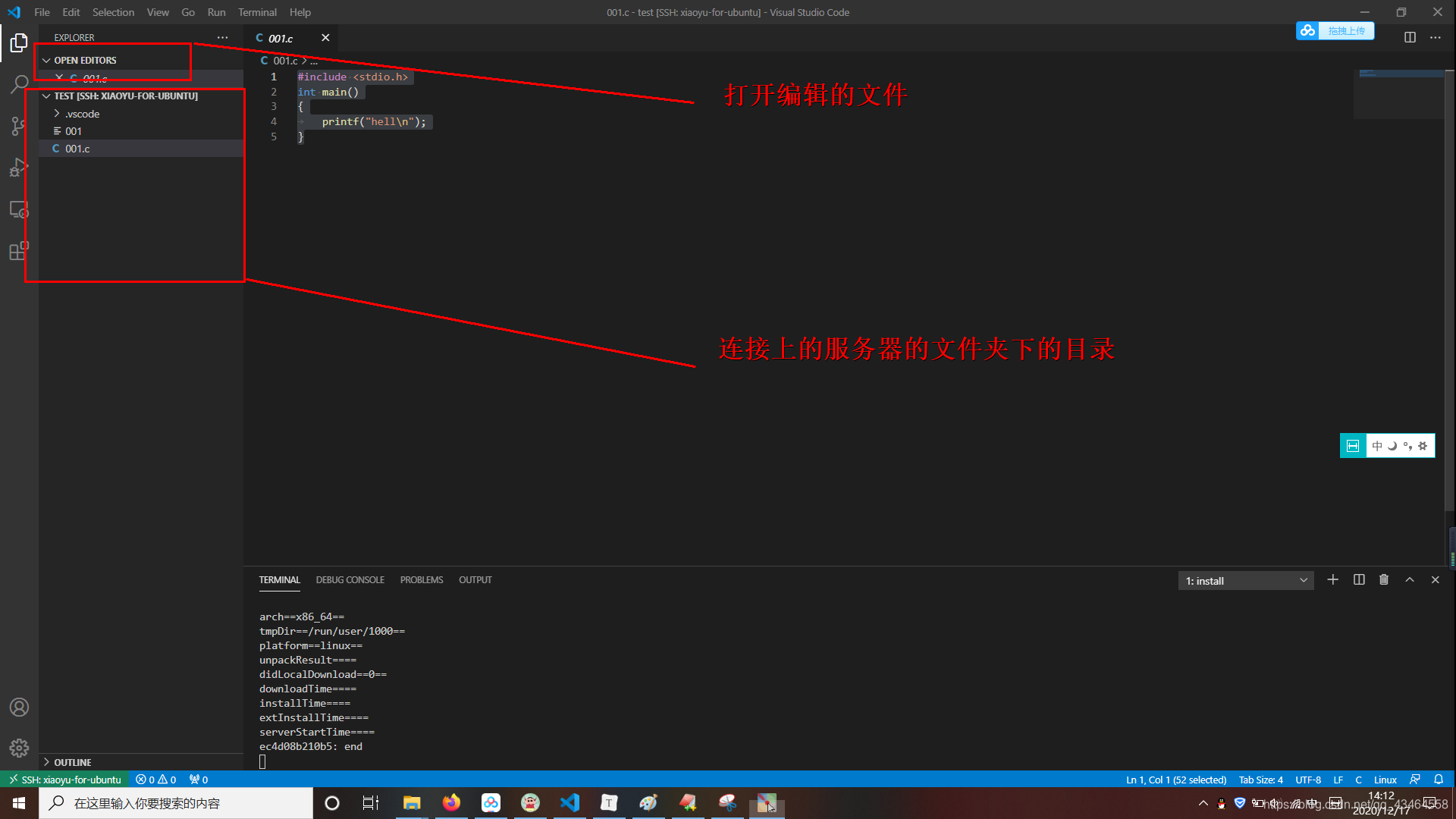Open Extensions view
Image resolution: width=1456 pixels, height=819 pixels.
pos(19,251)
